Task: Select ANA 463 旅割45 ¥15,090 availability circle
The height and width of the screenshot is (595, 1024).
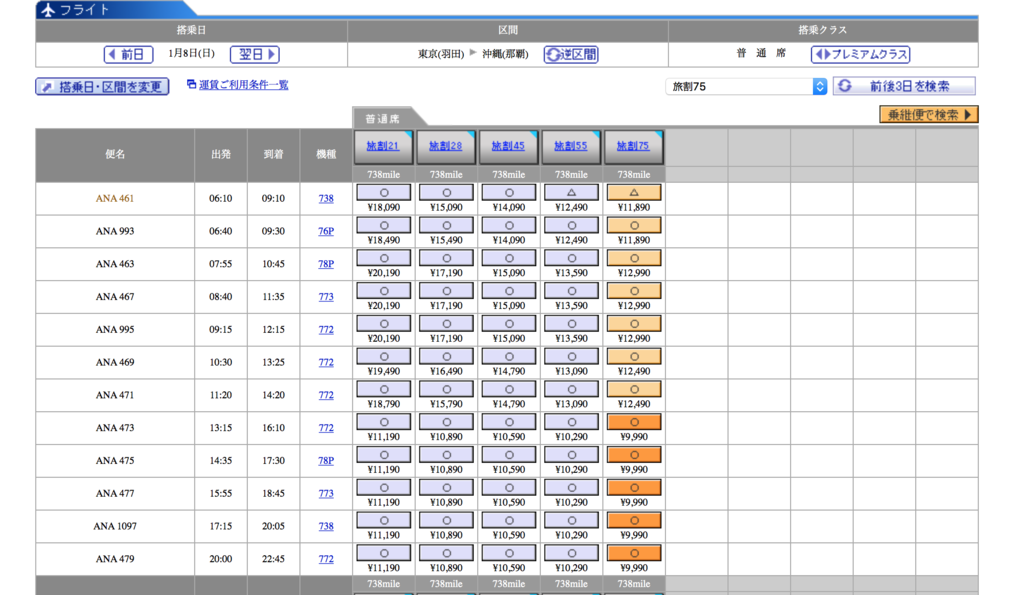Action: [x=509, y=258]
